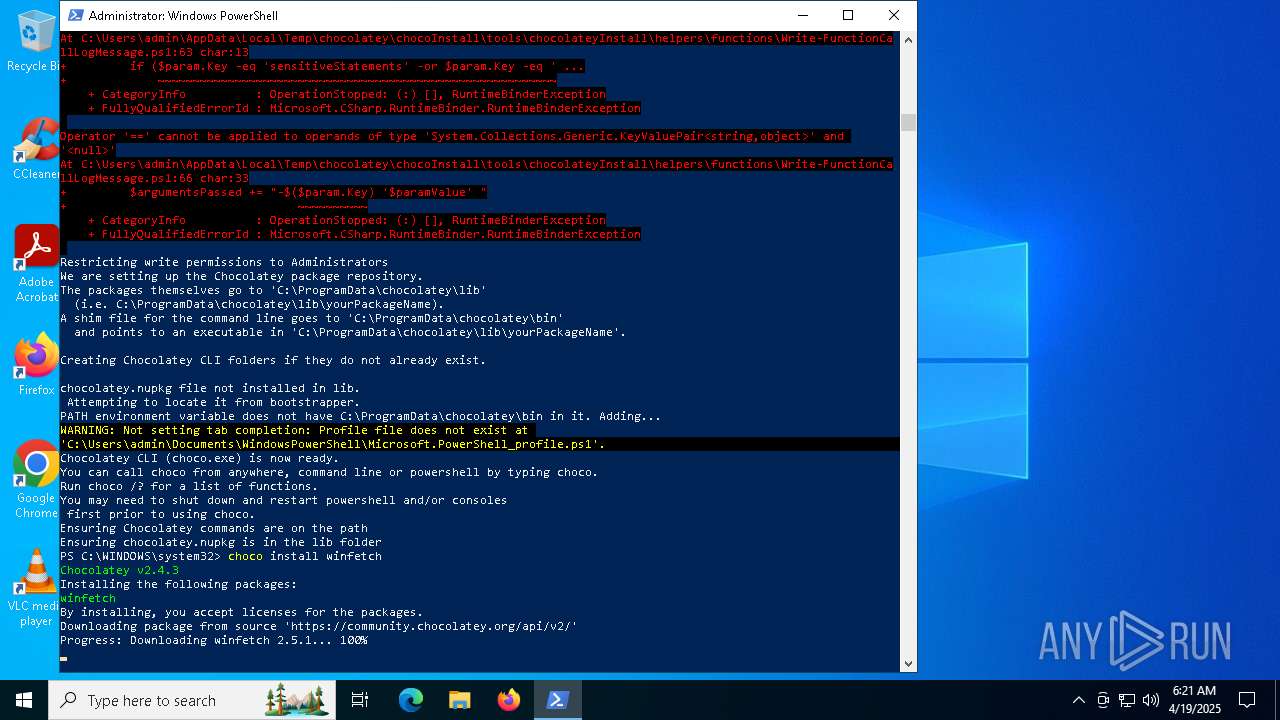Viewport: 1280px width, 720px height.
Task: Click the PowerShell vertical scrollbar thumb
Action: tap(908, 122)
